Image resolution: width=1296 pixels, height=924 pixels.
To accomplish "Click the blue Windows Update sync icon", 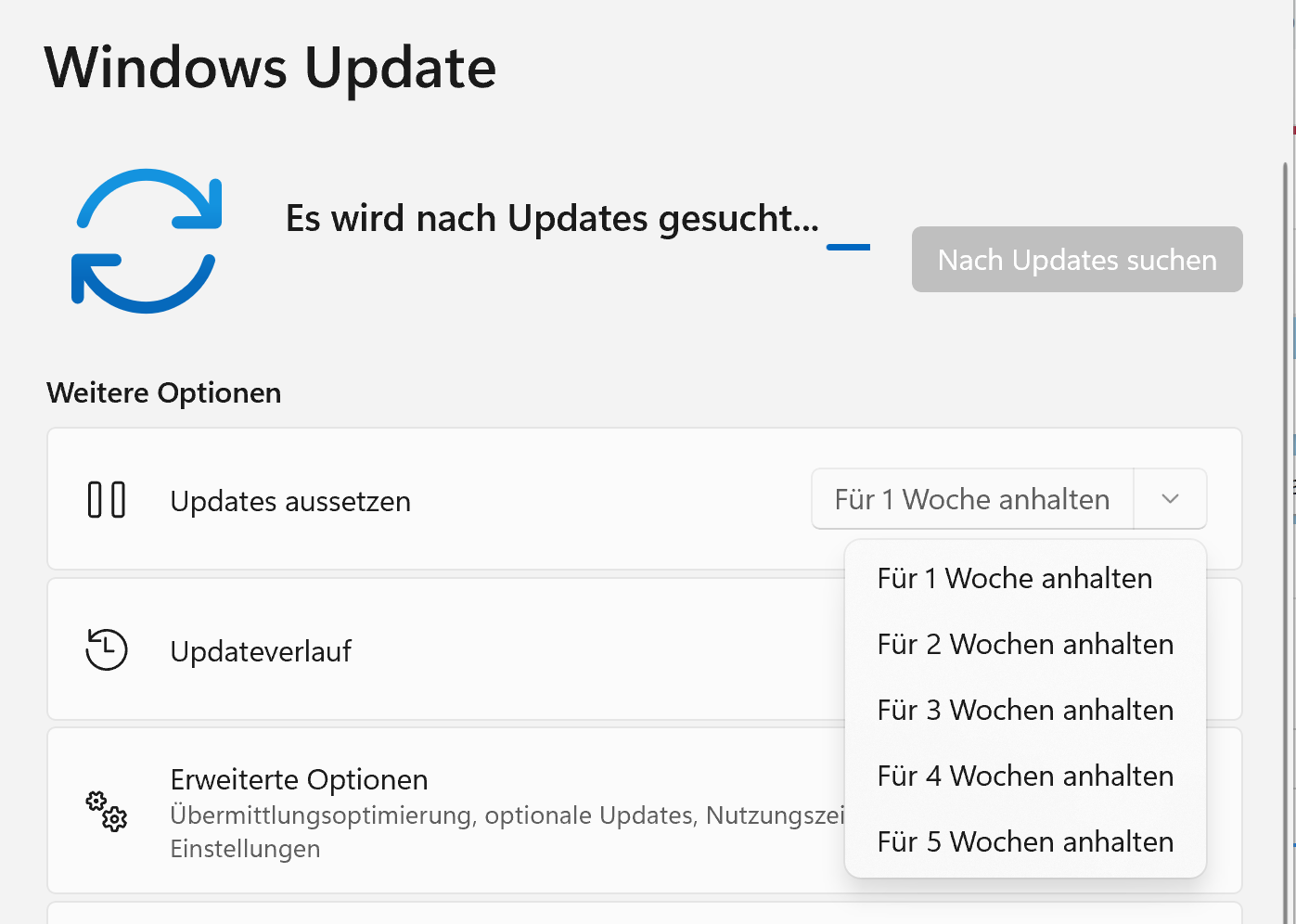I will coord(147,241).
